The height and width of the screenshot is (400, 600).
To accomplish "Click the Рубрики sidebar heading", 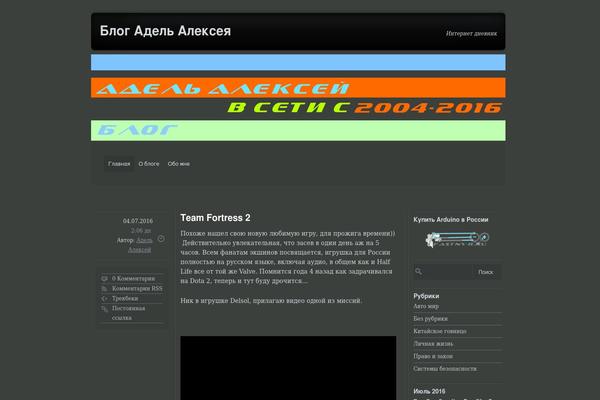I will (426, 296).
